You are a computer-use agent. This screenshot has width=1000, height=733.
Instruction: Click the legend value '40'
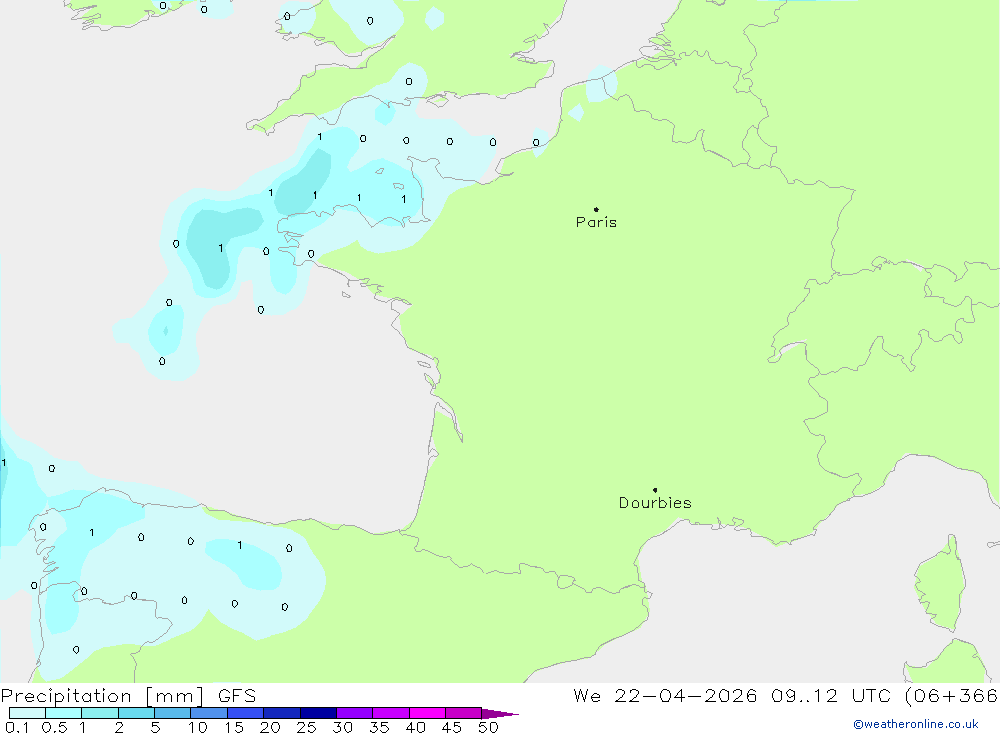[415, 727]
